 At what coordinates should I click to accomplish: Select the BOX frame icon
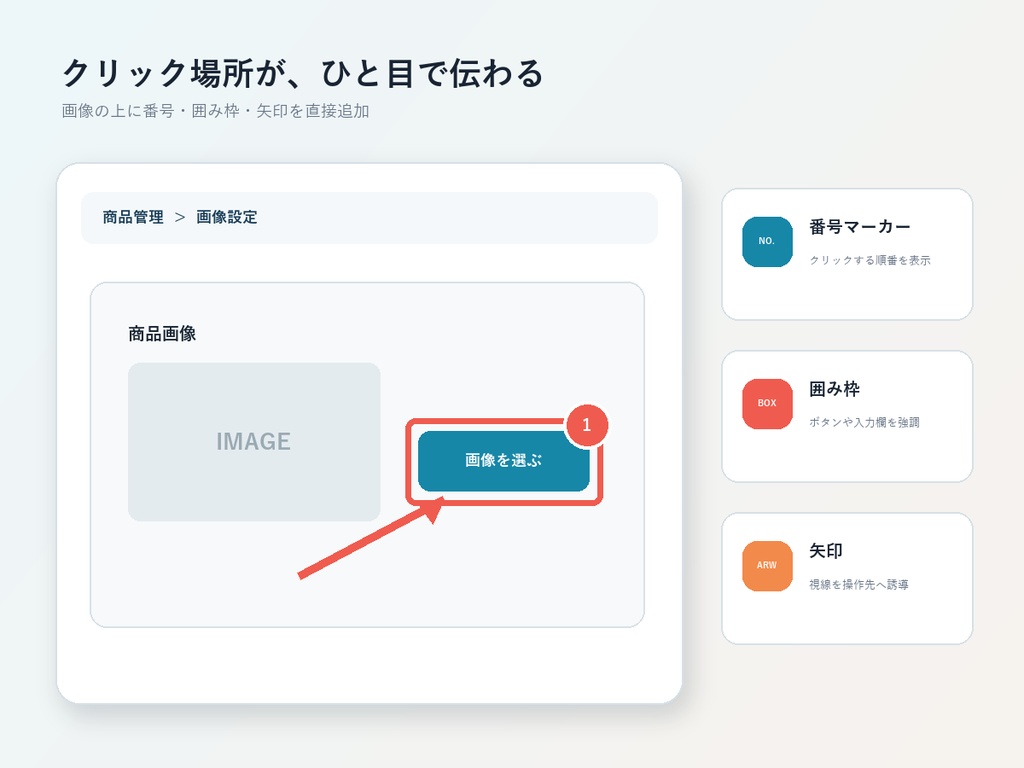(x=767, y=404)
